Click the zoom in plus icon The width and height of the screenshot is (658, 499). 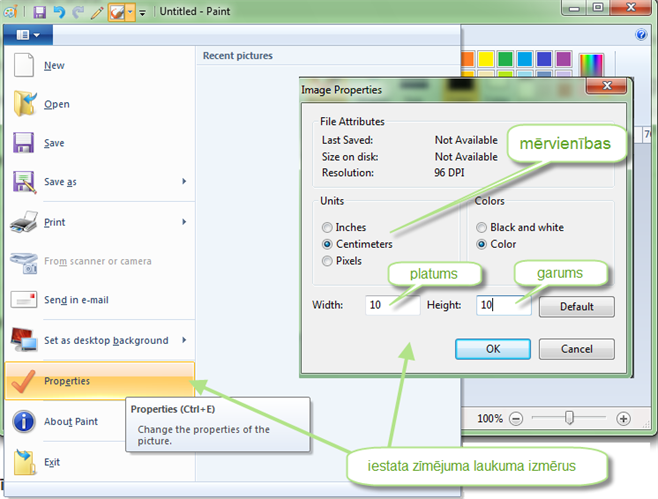624,418
